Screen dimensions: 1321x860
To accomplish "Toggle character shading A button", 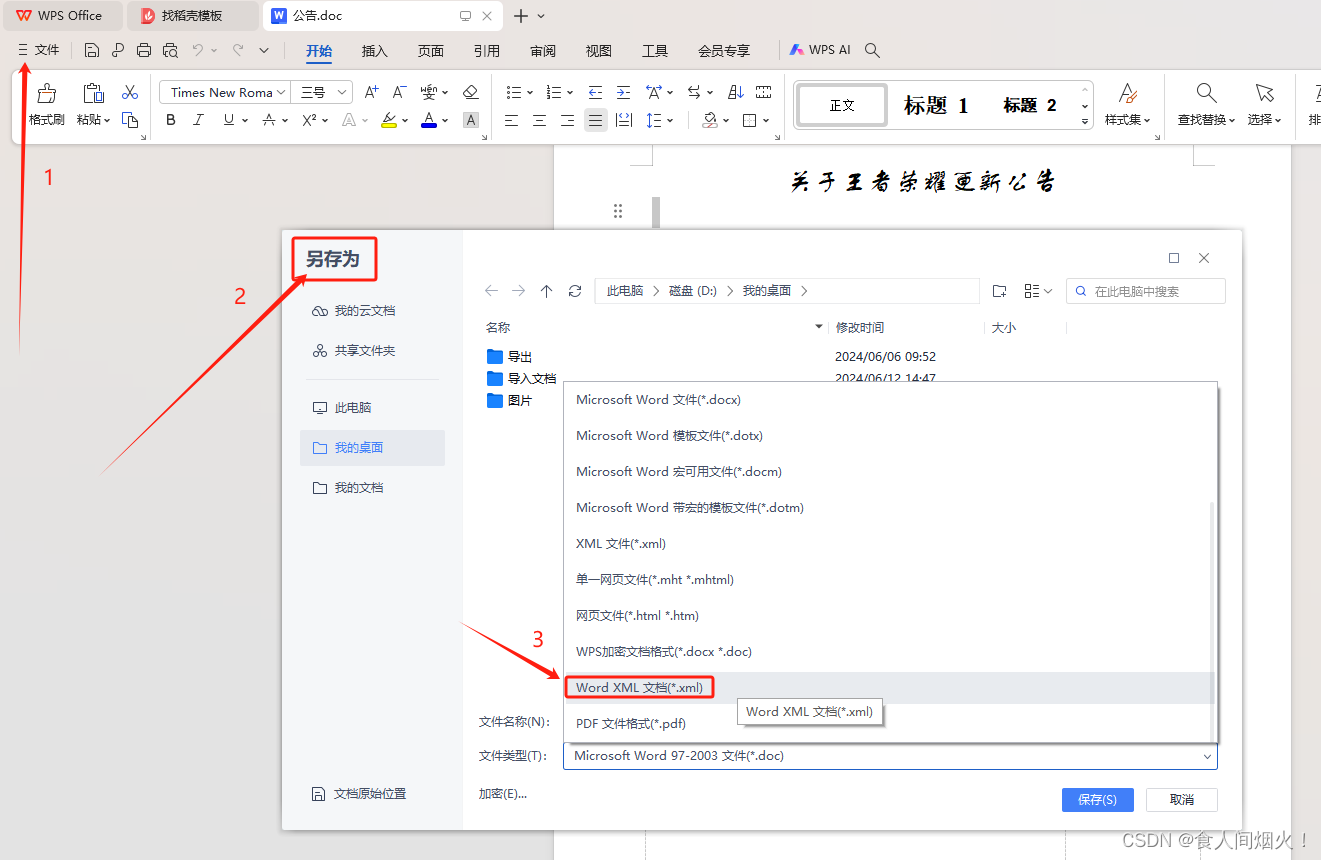I will [471, 120].
